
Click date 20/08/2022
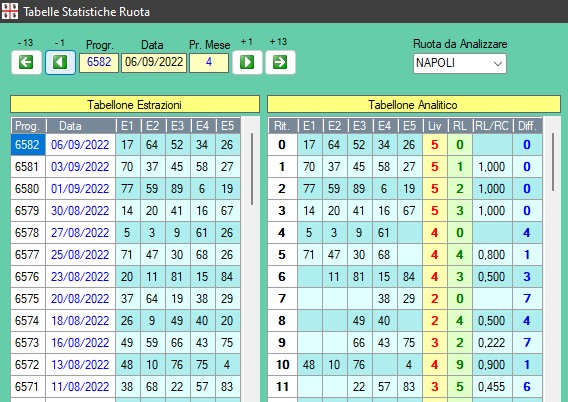(80, 298)
